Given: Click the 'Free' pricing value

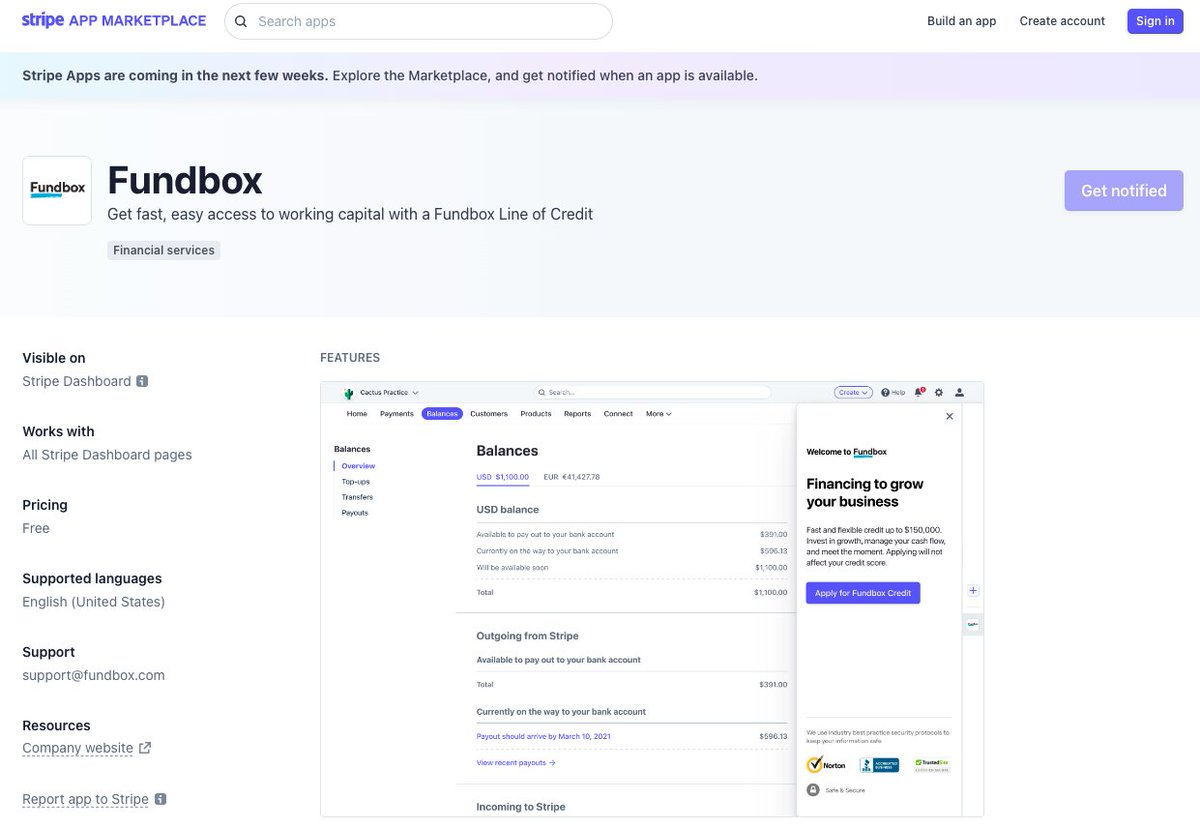Looking at the screenshot, I should [x=36, y=528].
